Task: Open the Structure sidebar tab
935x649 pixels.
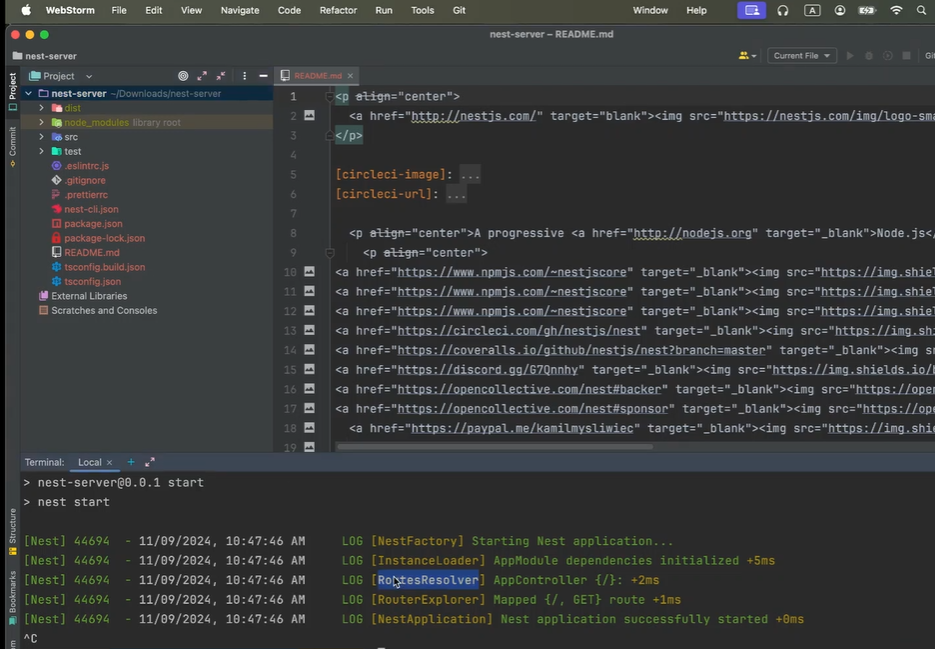Action: point(13,531)
